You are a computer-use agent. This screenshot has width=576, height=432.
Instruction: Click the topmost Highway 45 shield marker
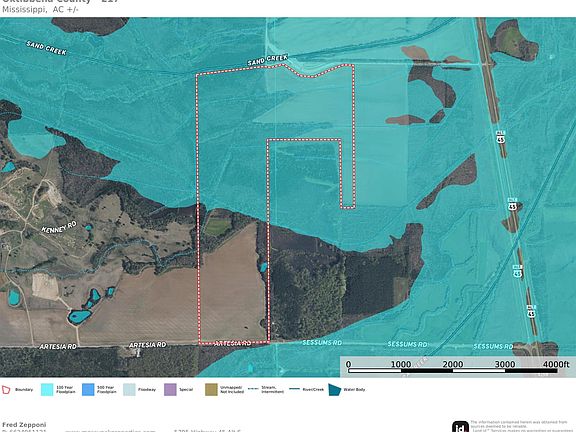point(501,136)
